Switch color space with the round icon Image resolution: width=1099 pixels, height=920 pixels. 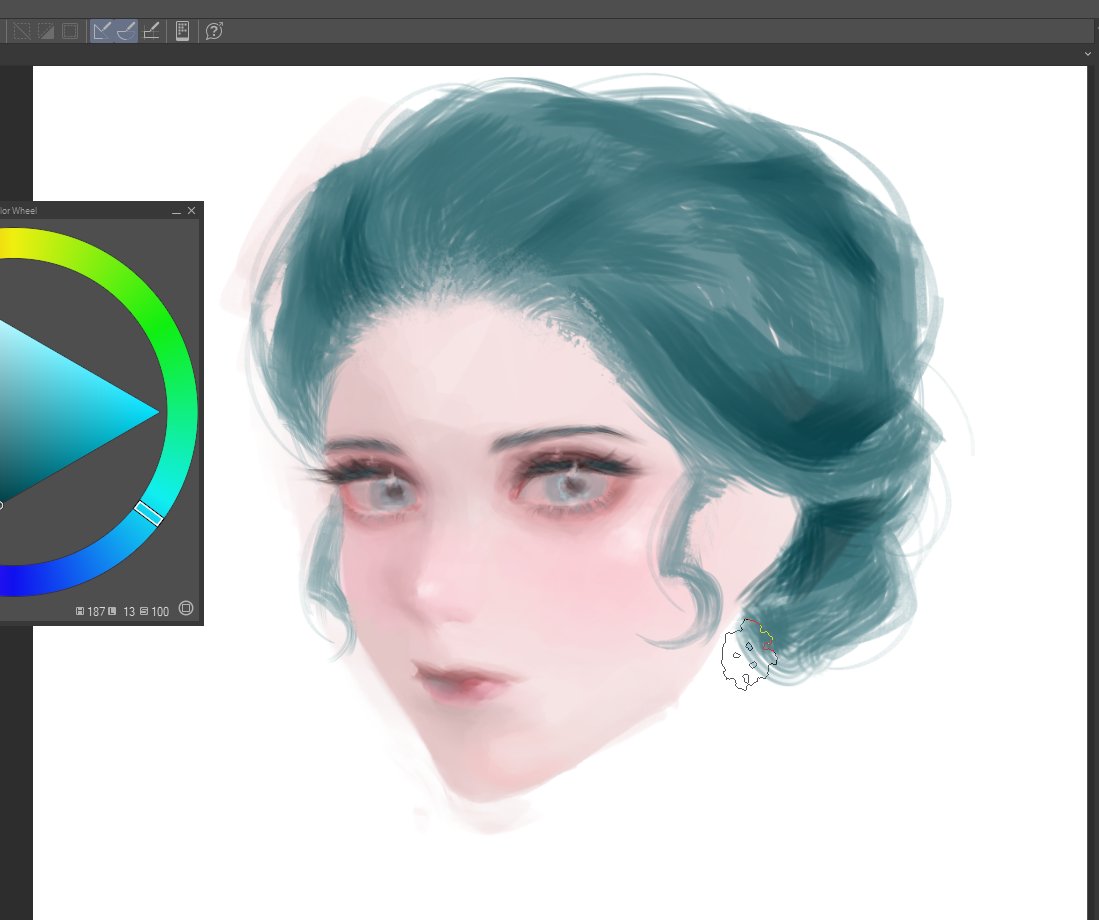[x=186, y=608]
